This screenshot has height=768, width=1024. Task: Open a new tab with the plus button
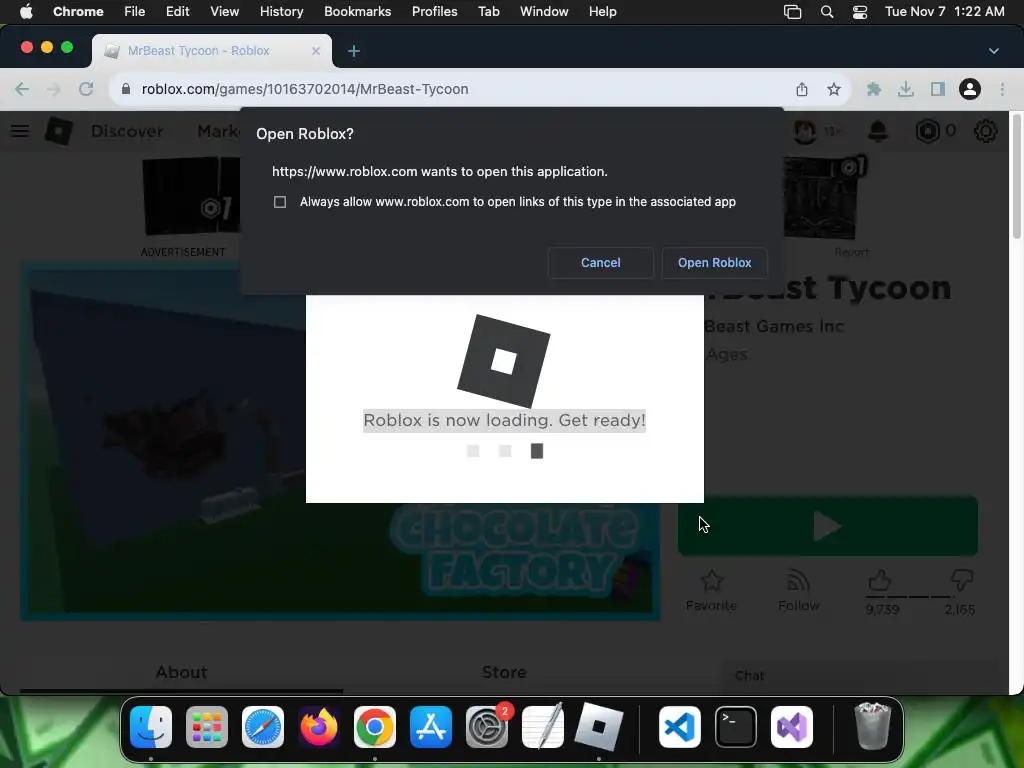pyautogui.click(x=354, y=51)
